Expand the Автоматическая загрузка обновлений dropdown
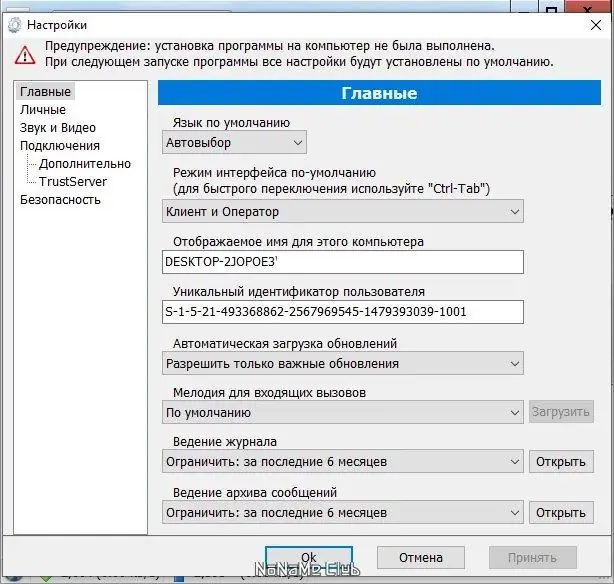 (343, 363)
